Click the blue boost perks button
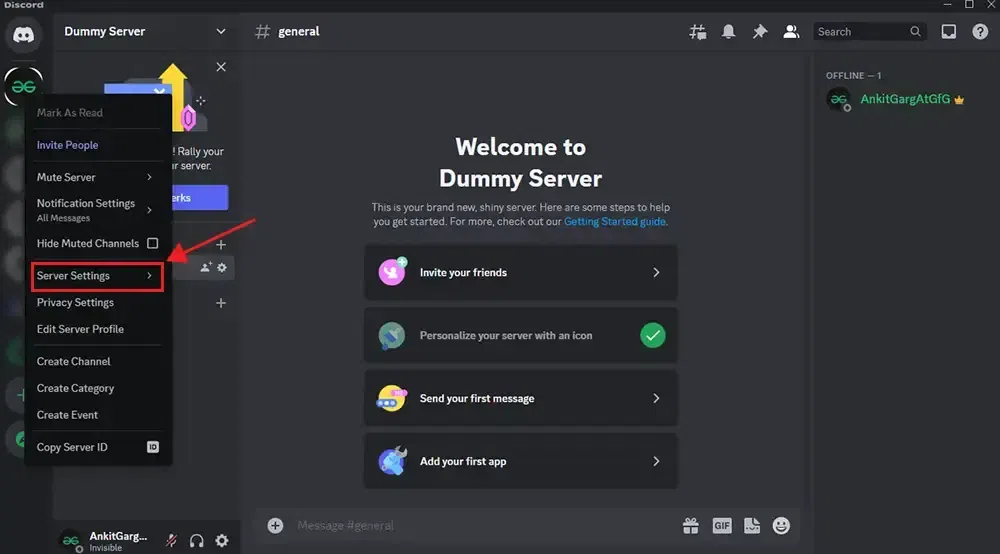The width and height of the screenshot is (1000, 554). [200, 198]
